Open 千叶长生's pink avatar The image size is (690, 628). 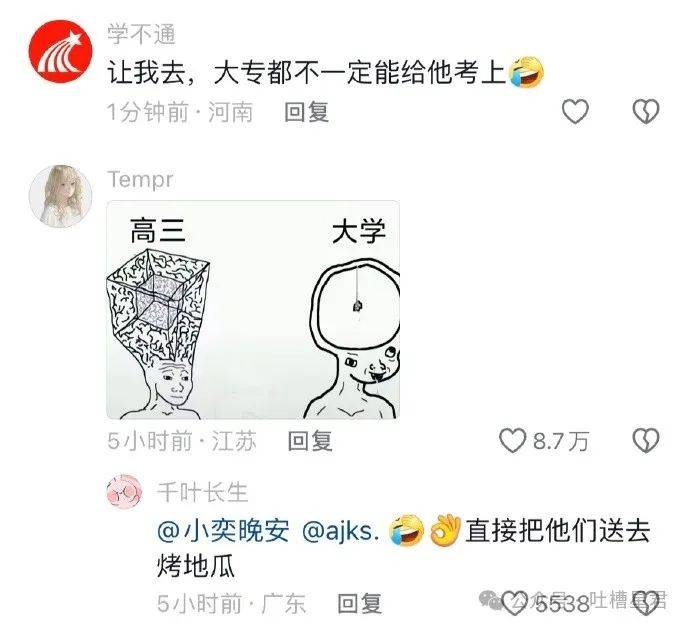coord(125,492)
